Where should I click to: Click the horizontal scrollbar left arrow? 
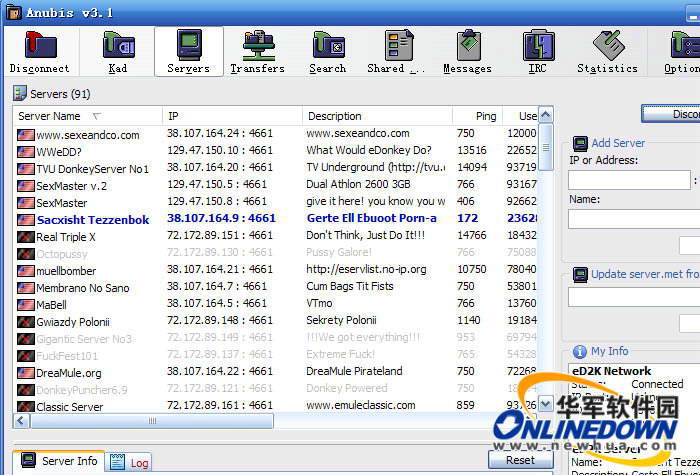21,421
